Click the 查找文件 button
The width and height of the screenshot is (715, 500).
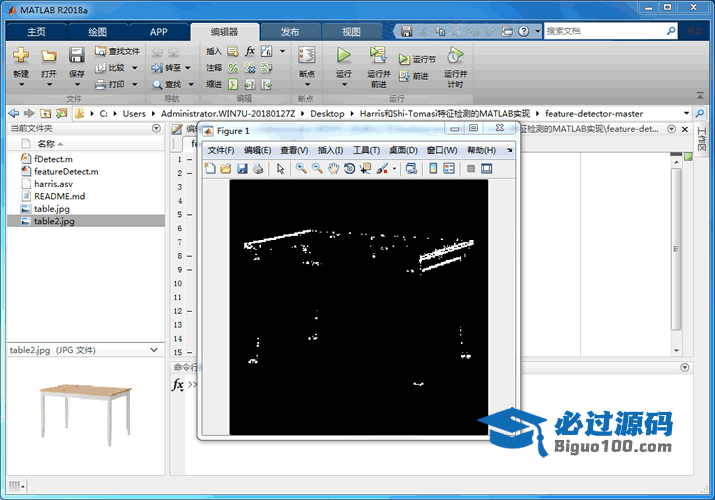[118, 51]
